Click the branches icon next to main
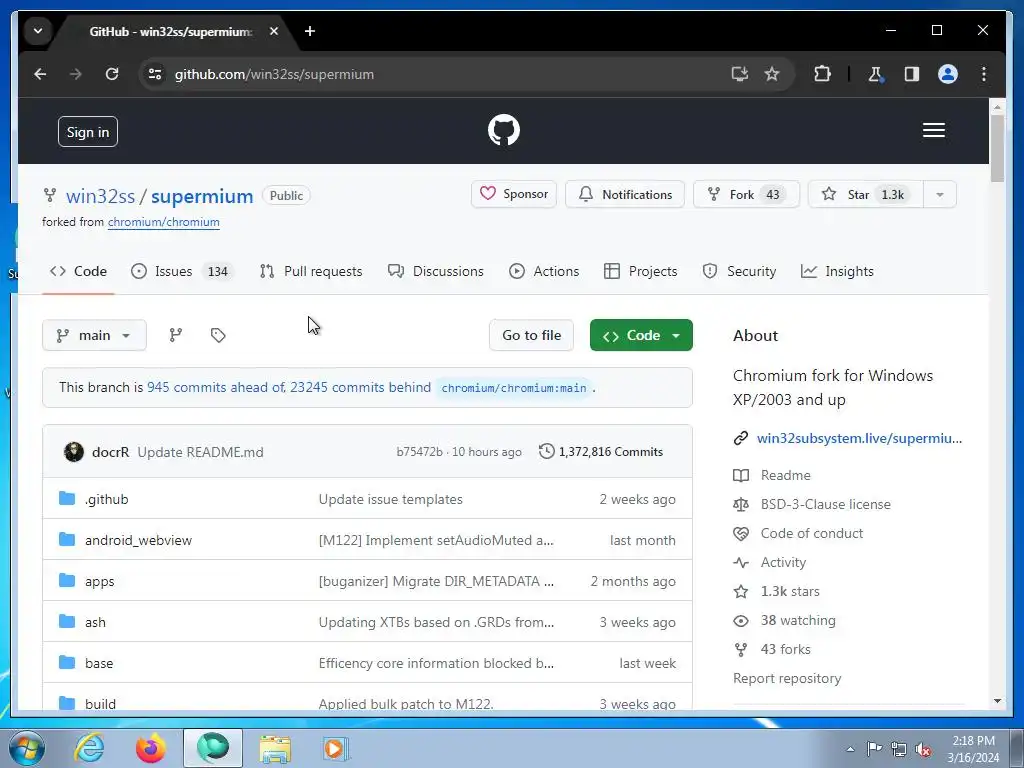The image size is (1024, 768). pyautogui.click(x=176, y=335)
